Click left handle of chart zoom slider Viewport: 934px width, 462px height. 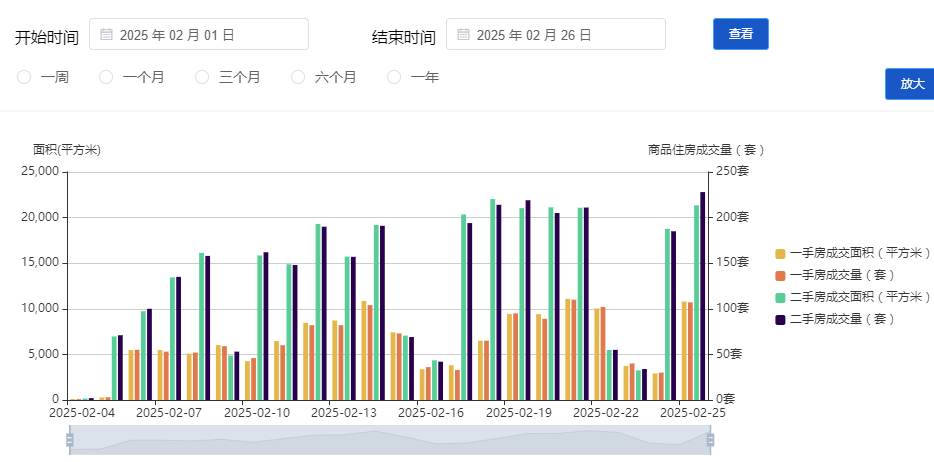tap(70, 440)
